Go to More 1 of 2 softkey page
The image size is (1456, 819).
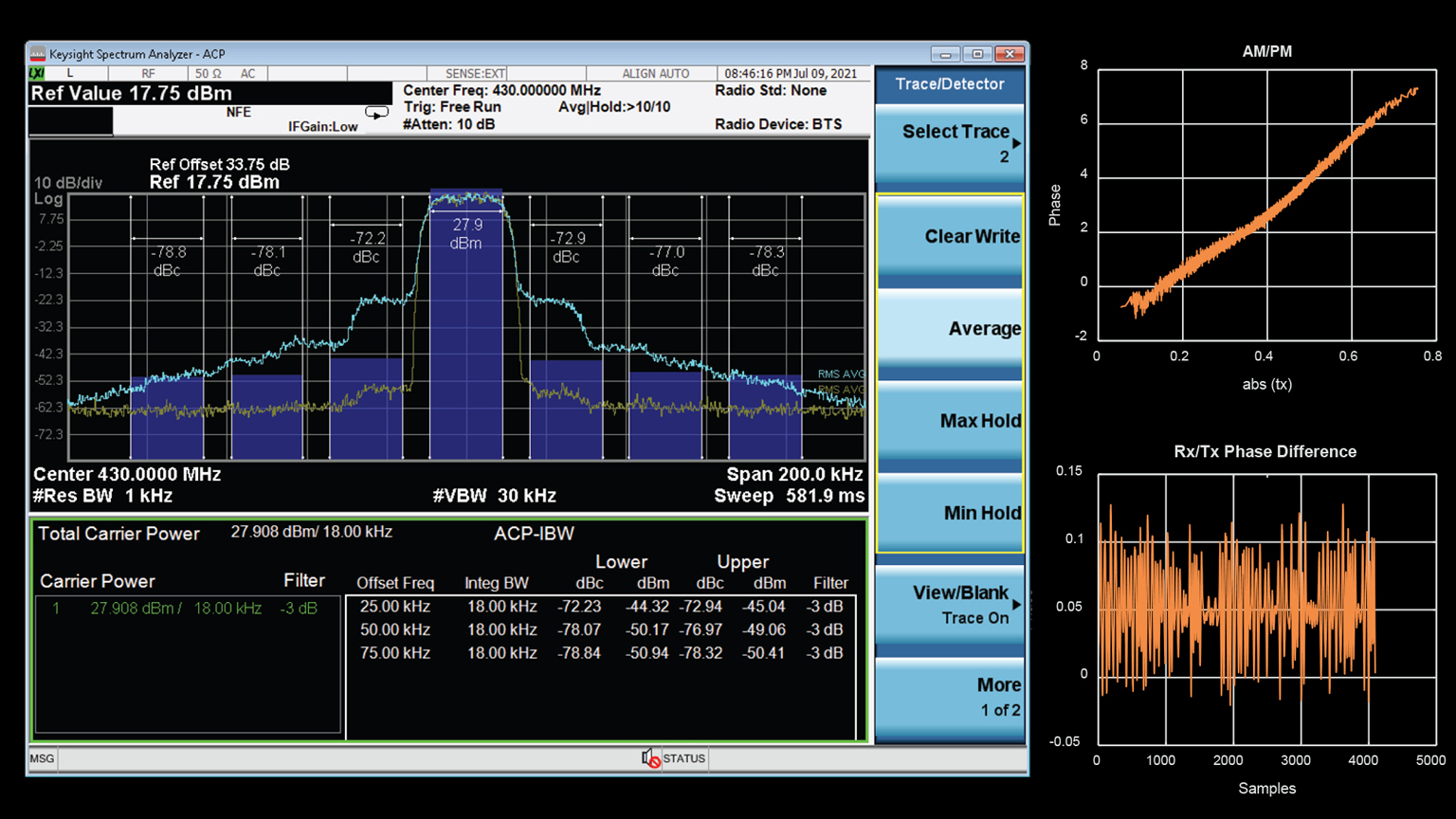pyautogui.click(x=949, y=697)
